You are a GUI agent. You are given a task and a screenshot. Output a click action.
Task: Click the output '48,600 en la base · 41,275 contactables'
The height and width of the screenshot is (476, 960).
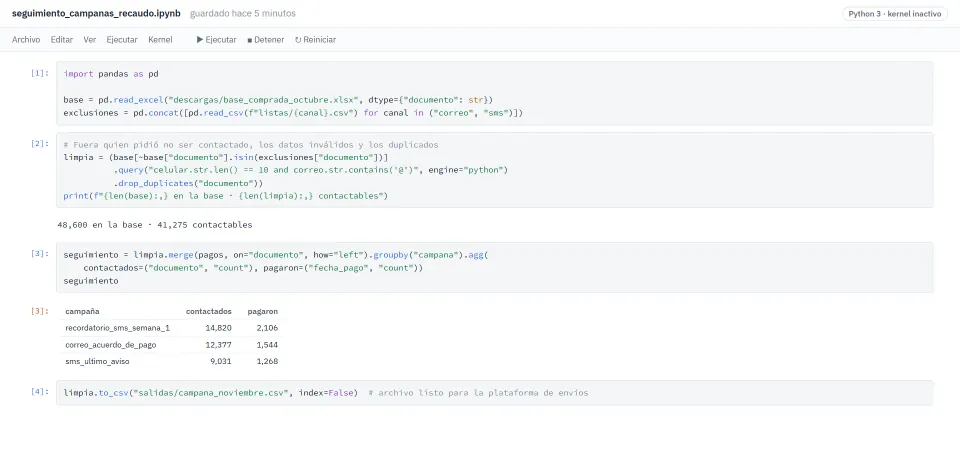(x=154, y=225)
